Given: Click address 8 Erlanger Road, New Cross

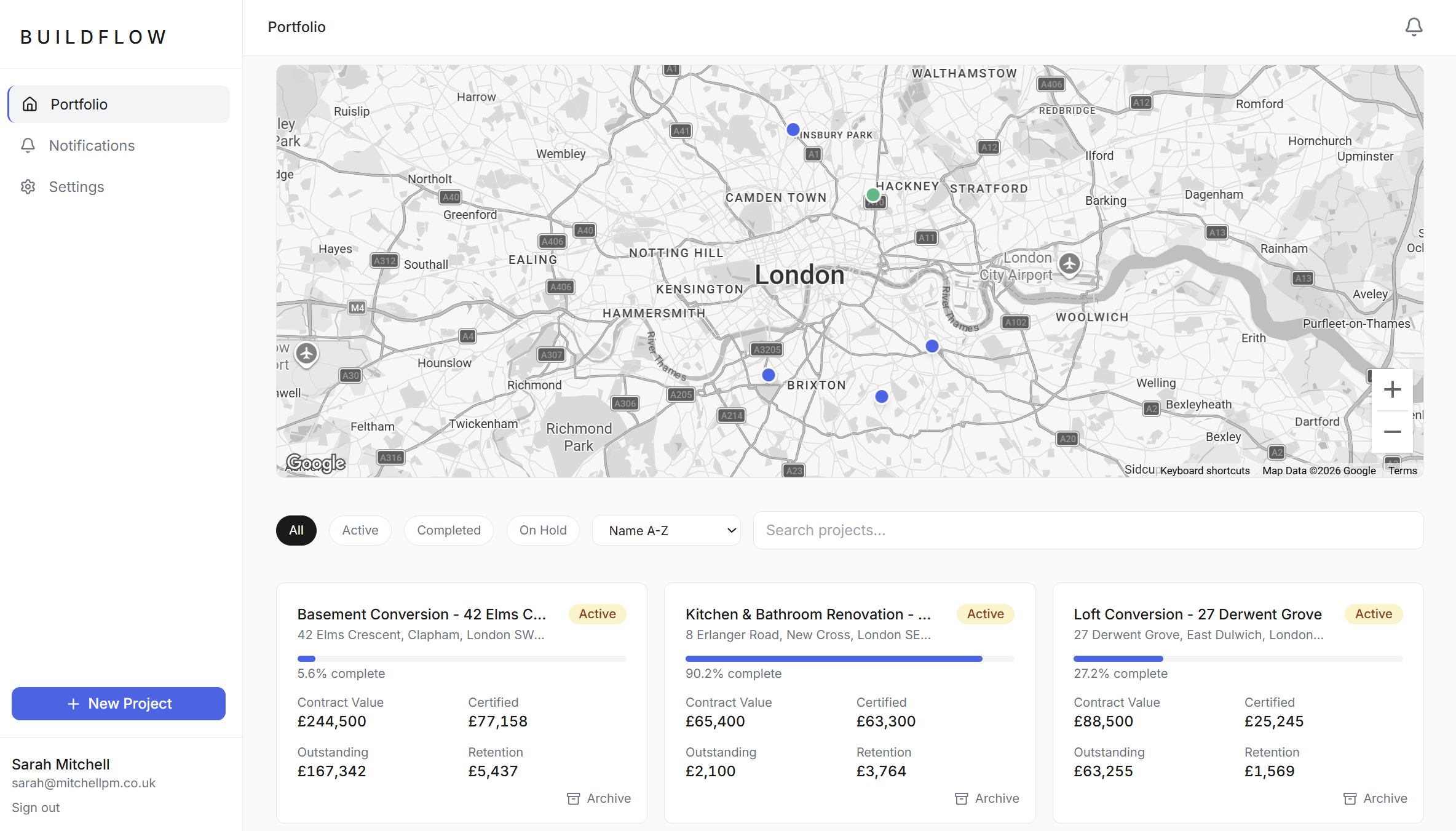Looking at the screenshot, I should tap(808, 635).
